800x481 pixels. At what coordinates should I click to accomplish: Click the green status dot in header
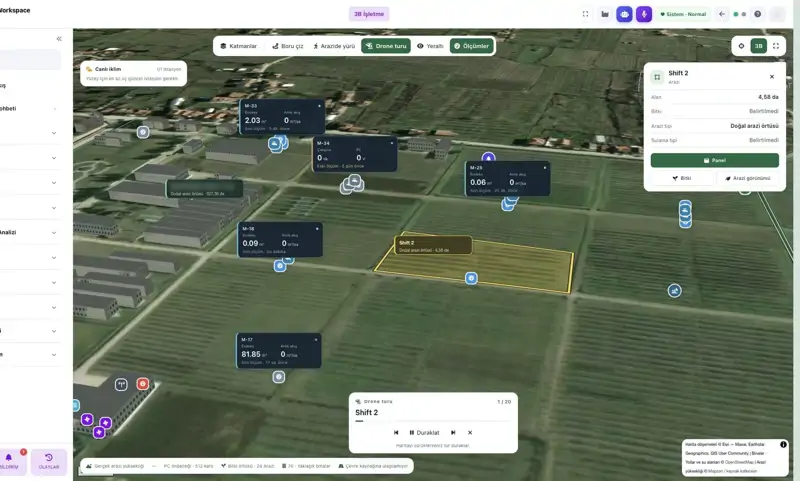pyautogui.click(x=736, y=14)
